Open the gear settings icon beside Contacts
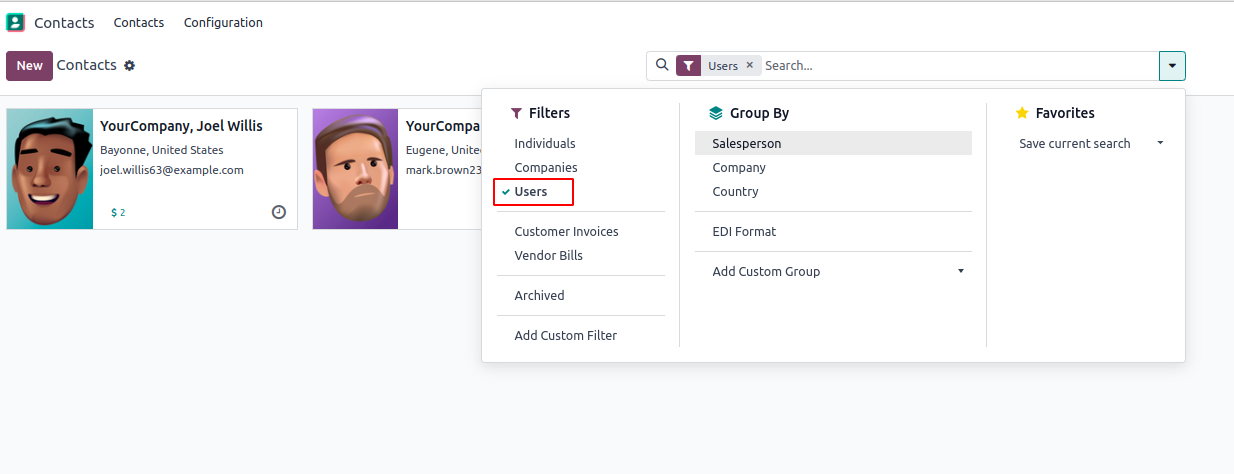 [129, 66]
